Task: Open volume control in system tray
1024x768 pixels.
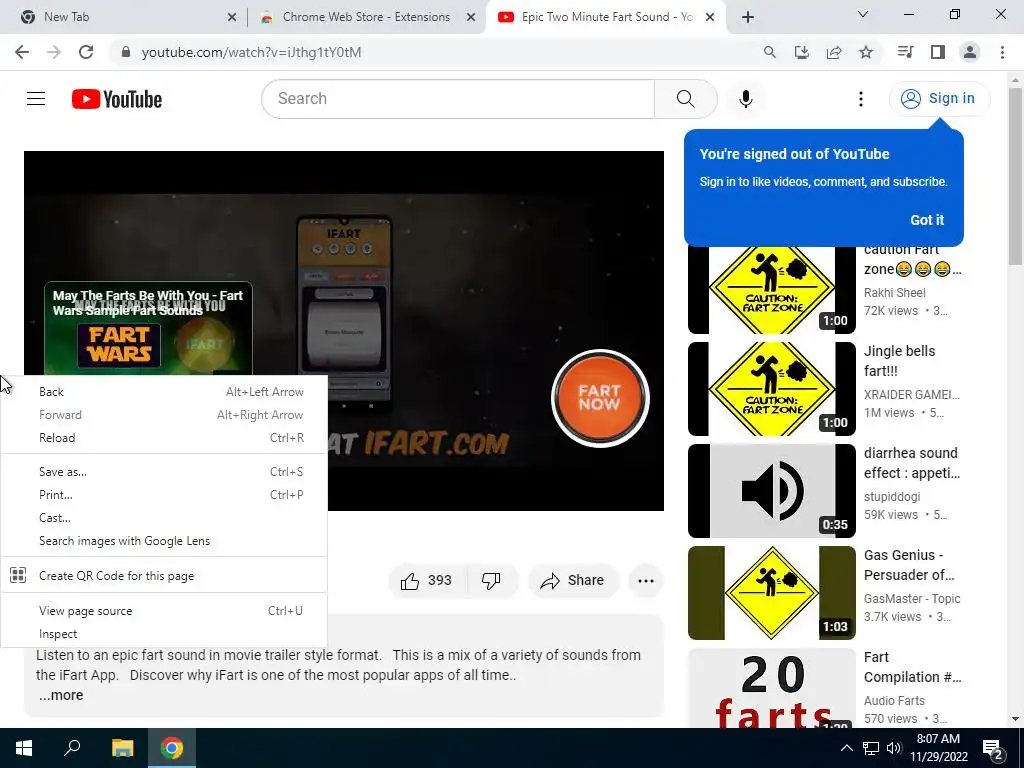Action: click(x=894, y=748)
